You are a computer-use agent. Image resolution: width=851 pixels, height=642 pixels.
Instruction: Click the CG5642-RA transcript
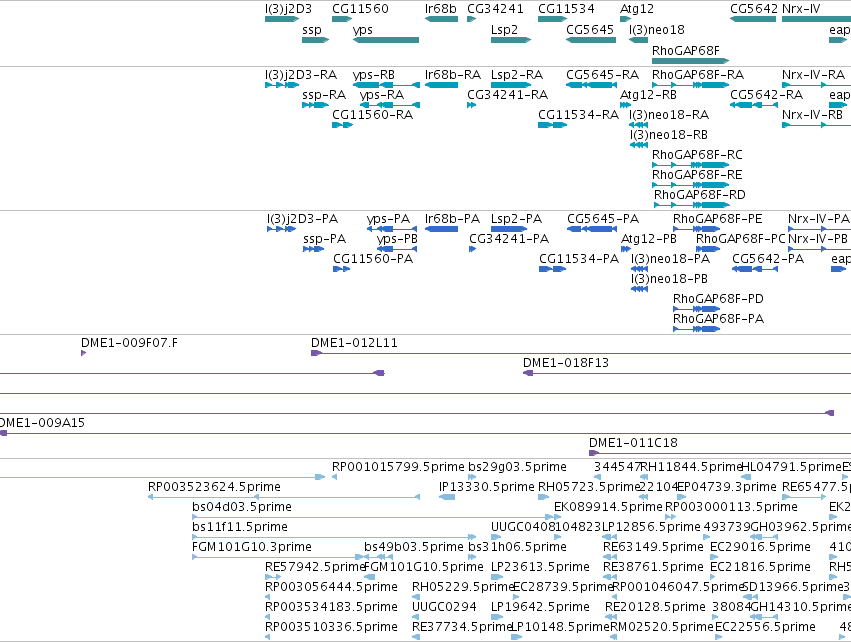754,105
